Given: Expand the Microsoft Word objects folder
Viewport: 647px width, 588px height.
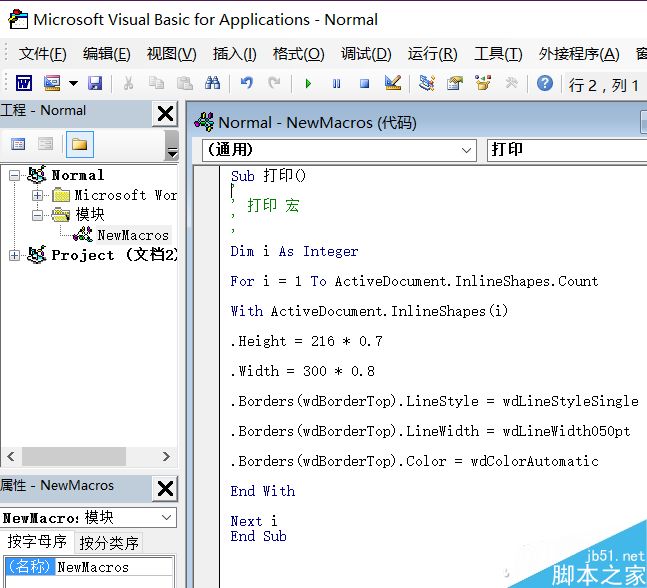Looking at the screenshot, I should [x=38, y=196].
